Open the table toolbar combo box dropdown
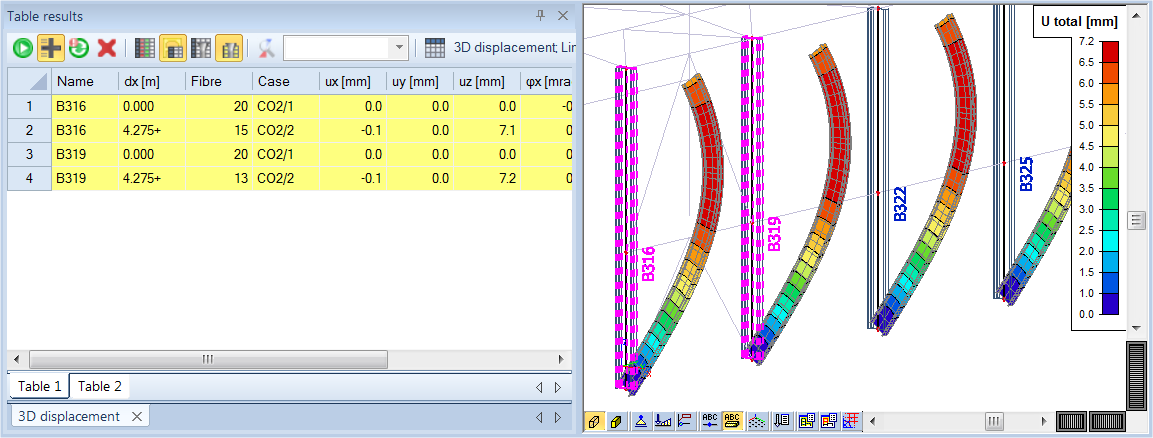This screenshot has height=438, width=1153. (x=399, y=48)
